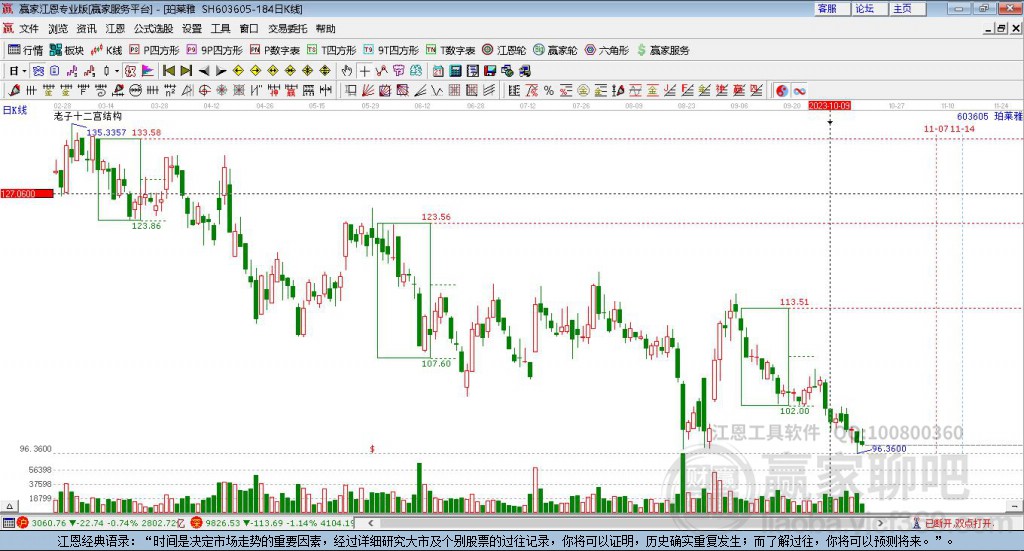Open the 9T四方形 tool
Image resolution: width=1024 pixels, height=551 pixels.
point(391,50)
